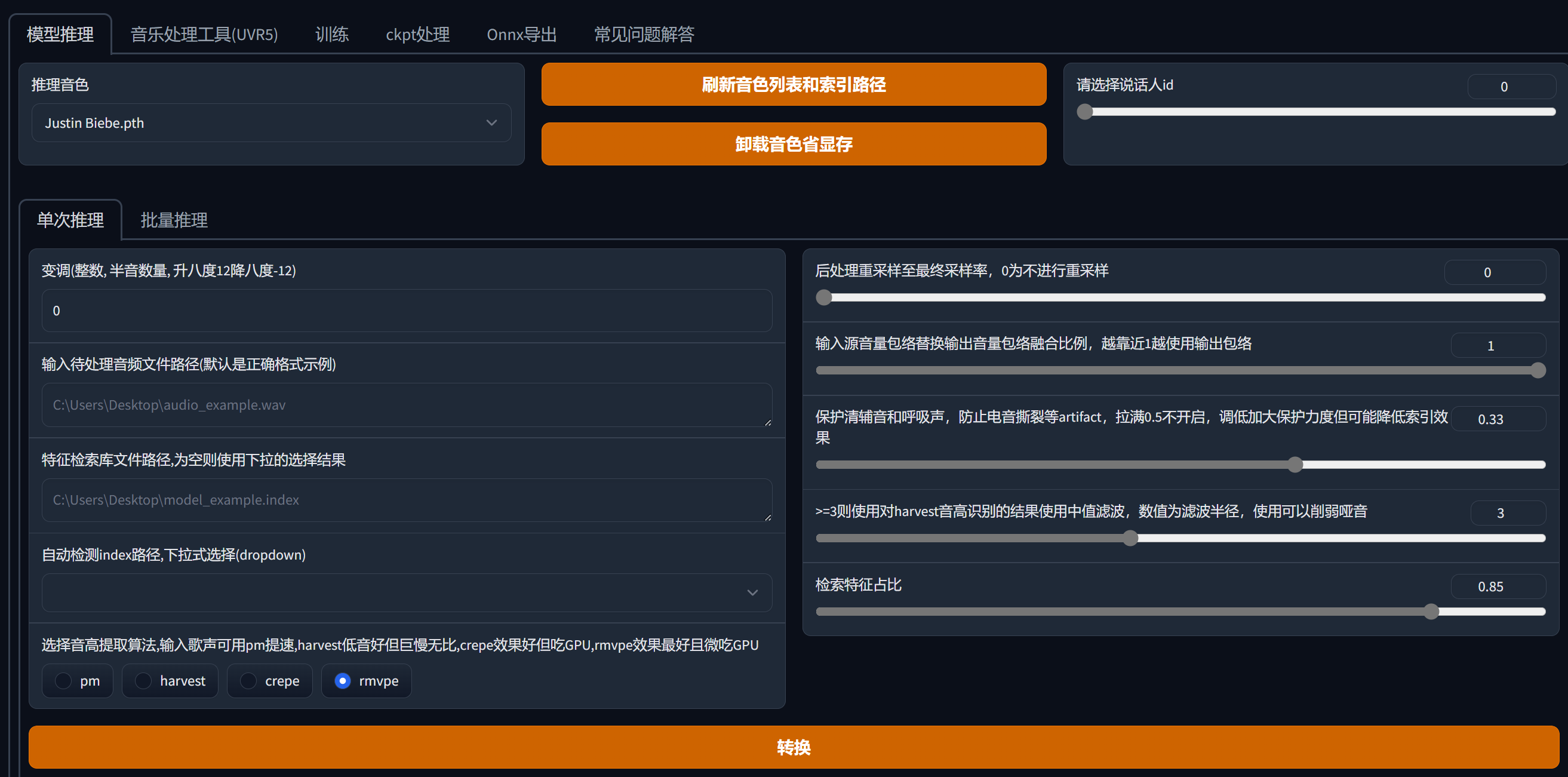Click resize grip of index path textarea
This screenshot has width=1568, height=777.
coord(767,517)
